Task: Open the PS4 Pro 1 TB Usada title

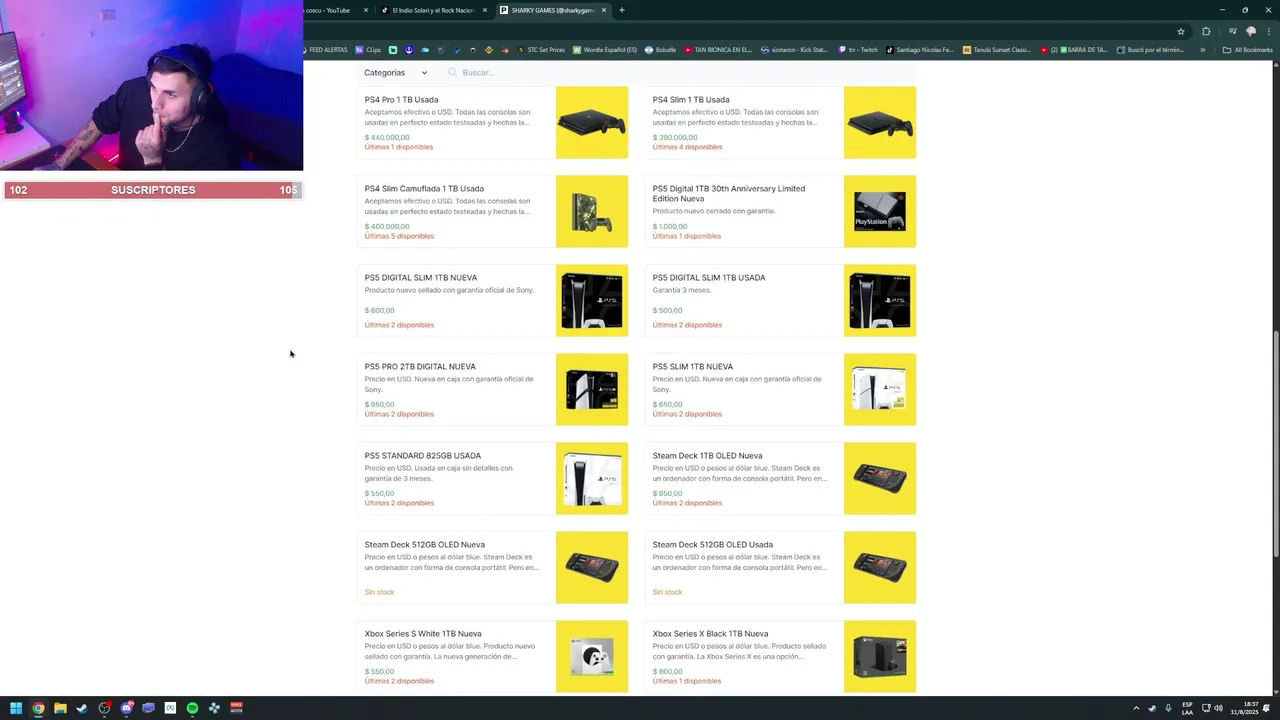Action: tap(401, 100)
